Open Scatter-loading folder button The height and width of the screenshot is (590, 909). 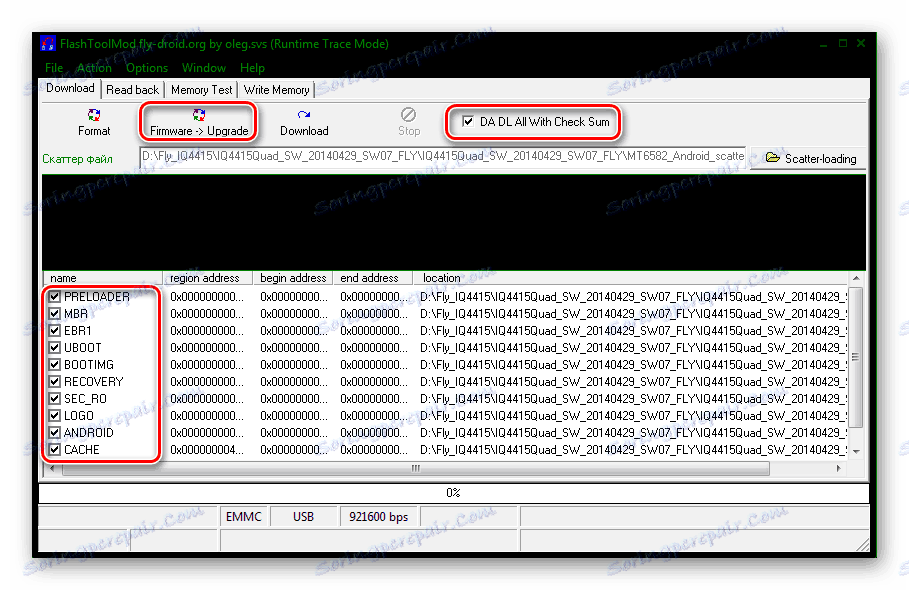click(810, 158)
